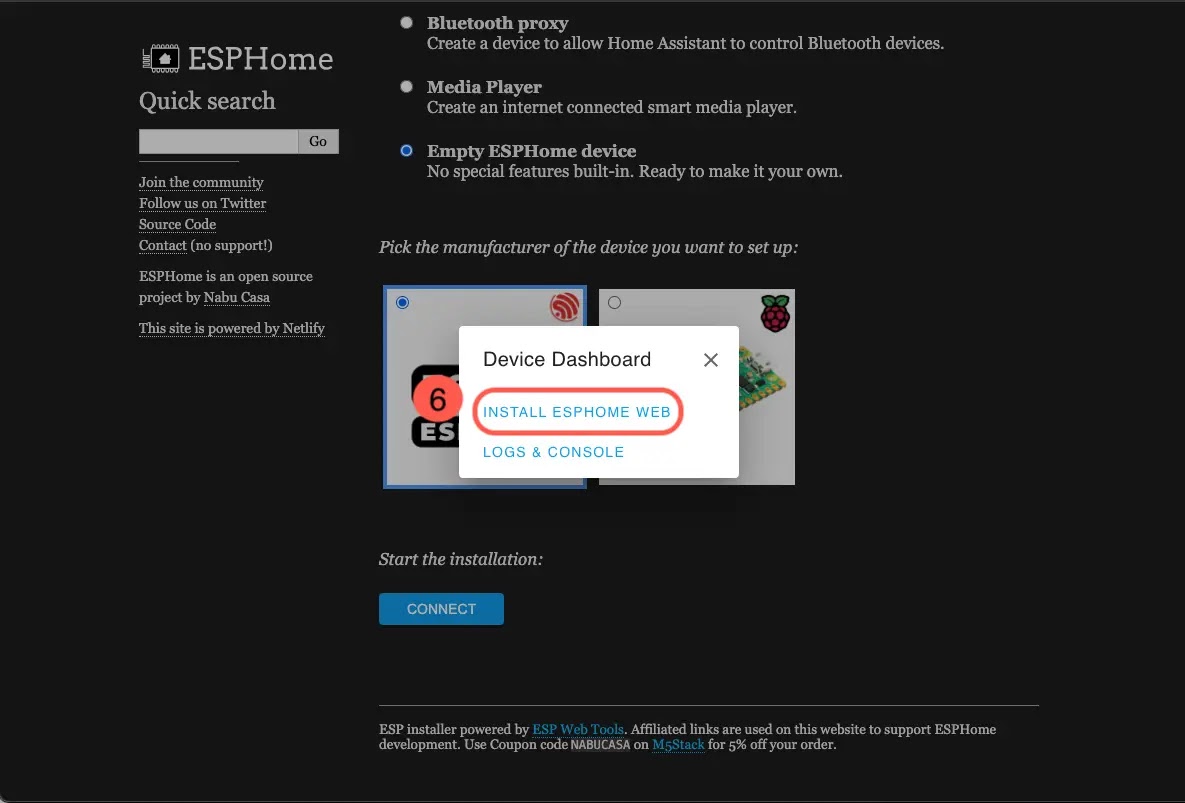Viewport: 1185px width, 803px height.
Task: Select the Empty ESPHome device radio option
Action: click(407, 150)
